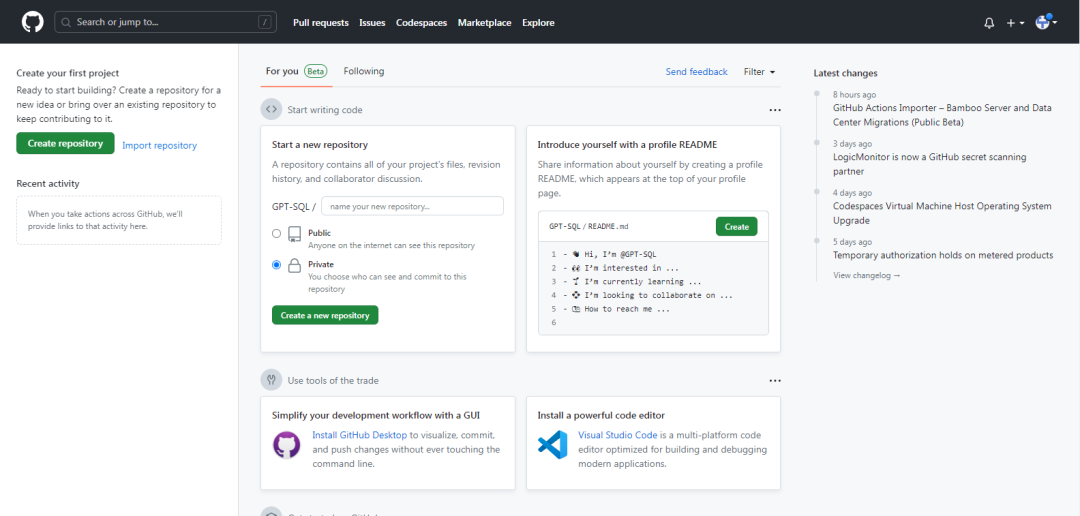Click the Visual Studio Code icon
Viewport: 1080px width, 516px height.
click(552, 445)
